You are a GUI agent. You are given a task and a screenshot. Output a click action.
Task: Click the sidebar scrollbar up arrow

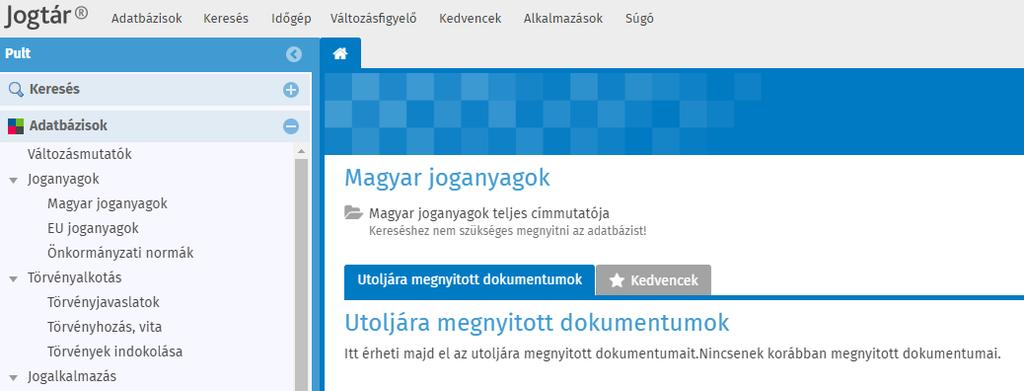[301, 151]
